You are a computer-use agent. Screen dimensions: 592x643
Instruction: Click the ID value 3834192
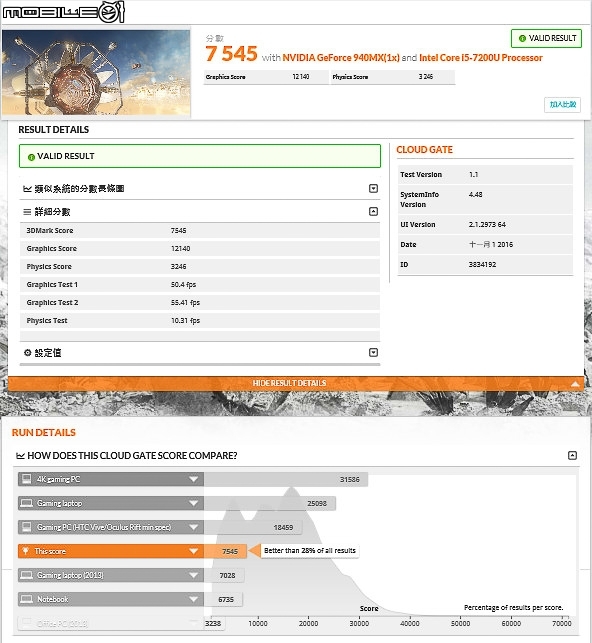point(482,265)
